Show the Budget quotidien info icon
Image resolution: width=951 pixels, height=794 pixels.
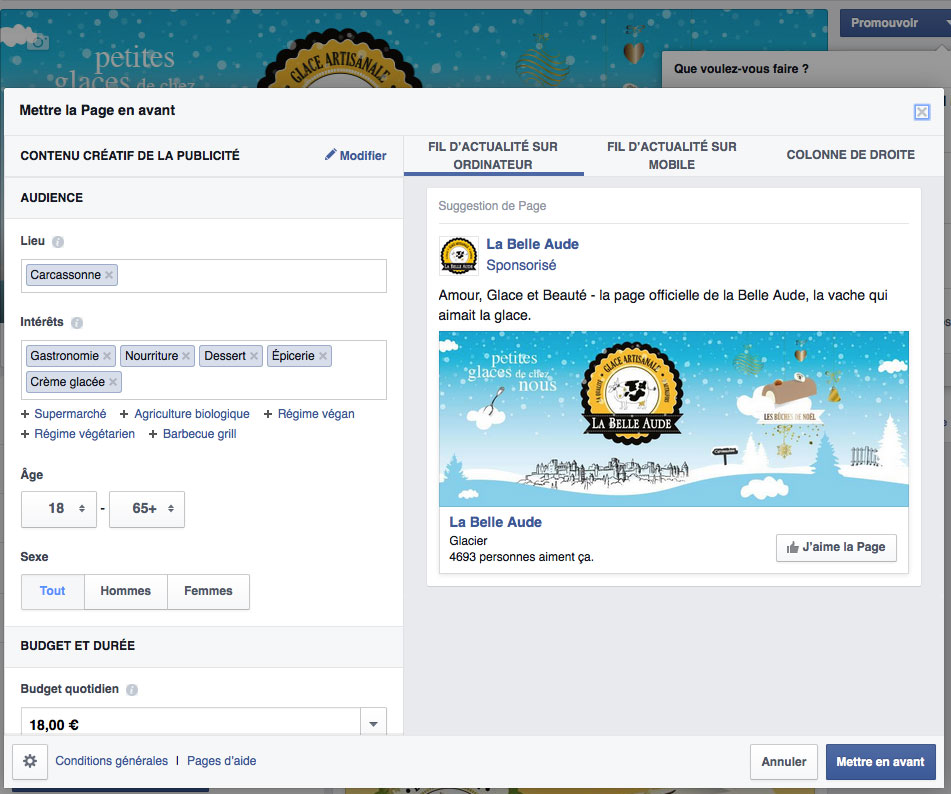(132, 690)
